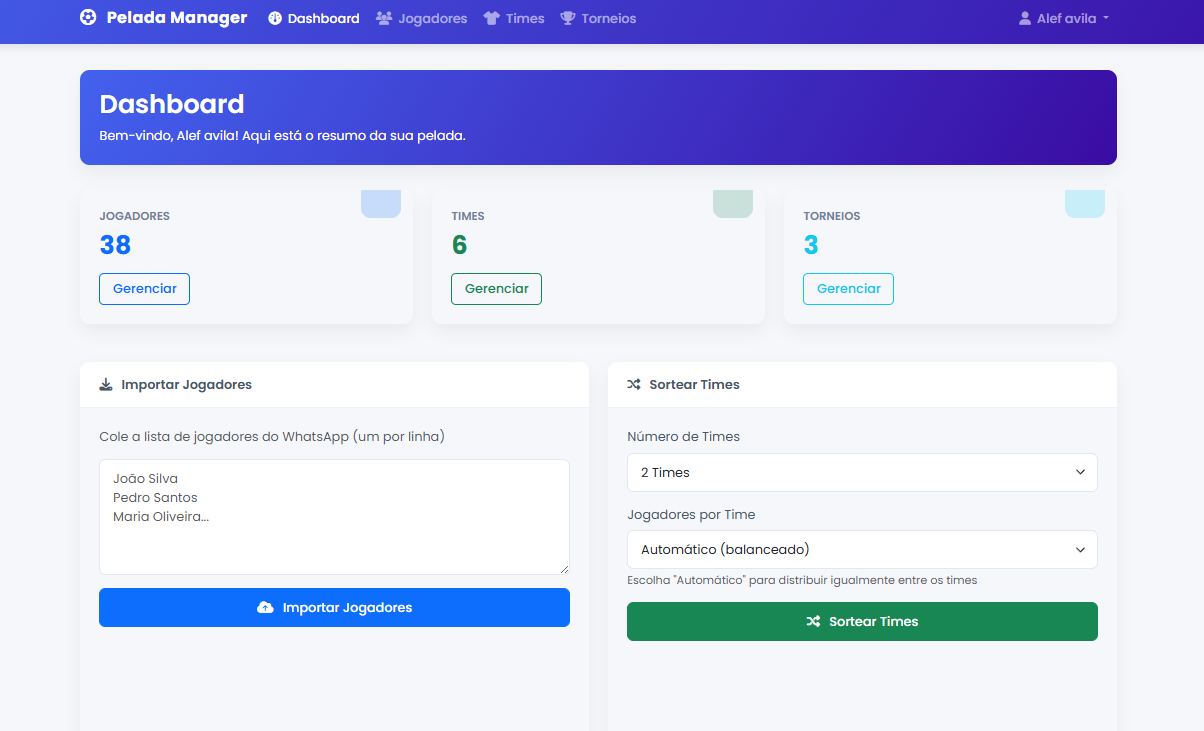This screenshot has height=731, width=1204.
Task: Click Gerenciar under the Jogadores card
Action: (x=144, y=289)
